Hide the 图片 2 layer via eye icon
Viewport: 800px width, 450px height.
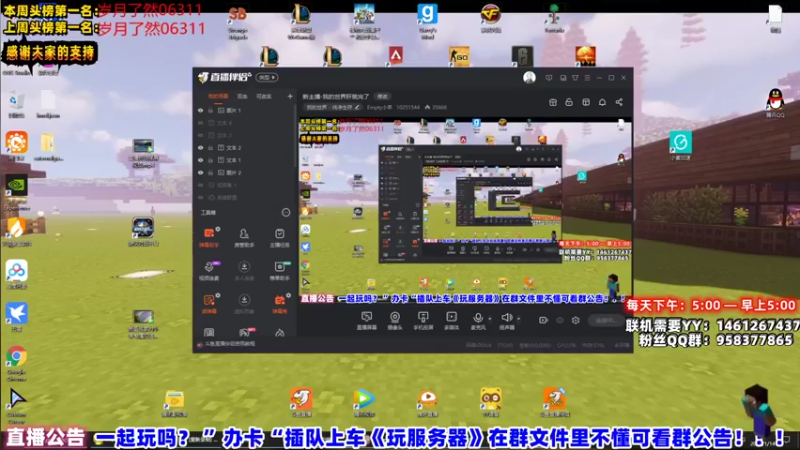point(201,172)
